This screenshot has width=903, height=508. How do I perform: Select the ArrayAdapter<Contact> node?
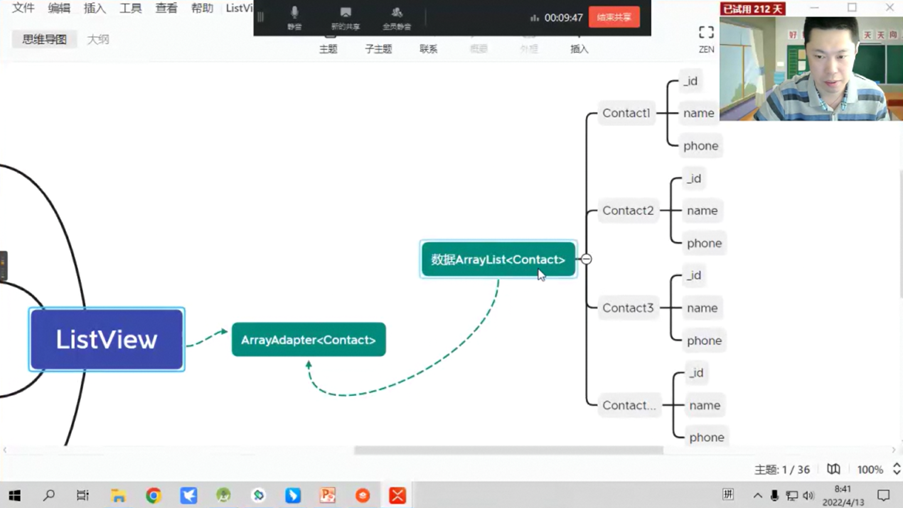tap(308, 340)
